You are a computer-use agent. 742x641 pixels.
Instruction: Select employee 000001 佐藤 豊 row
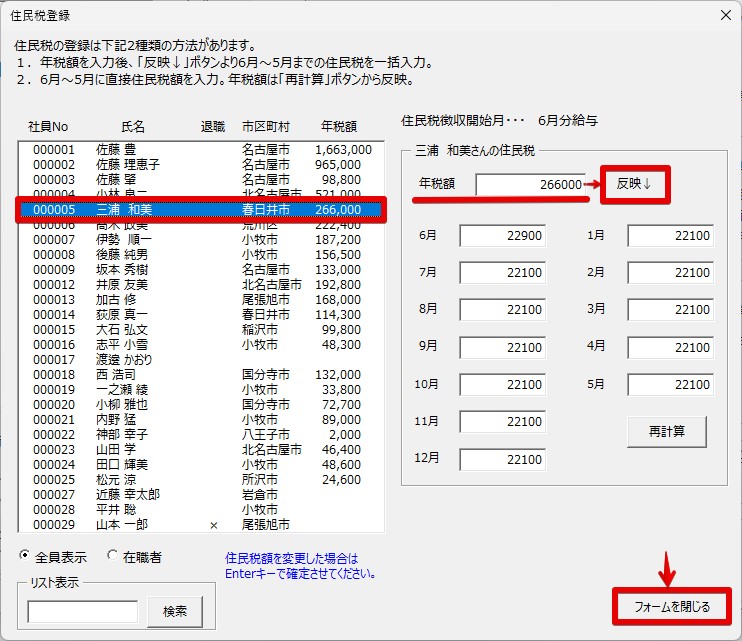click(x=201, y=149)
